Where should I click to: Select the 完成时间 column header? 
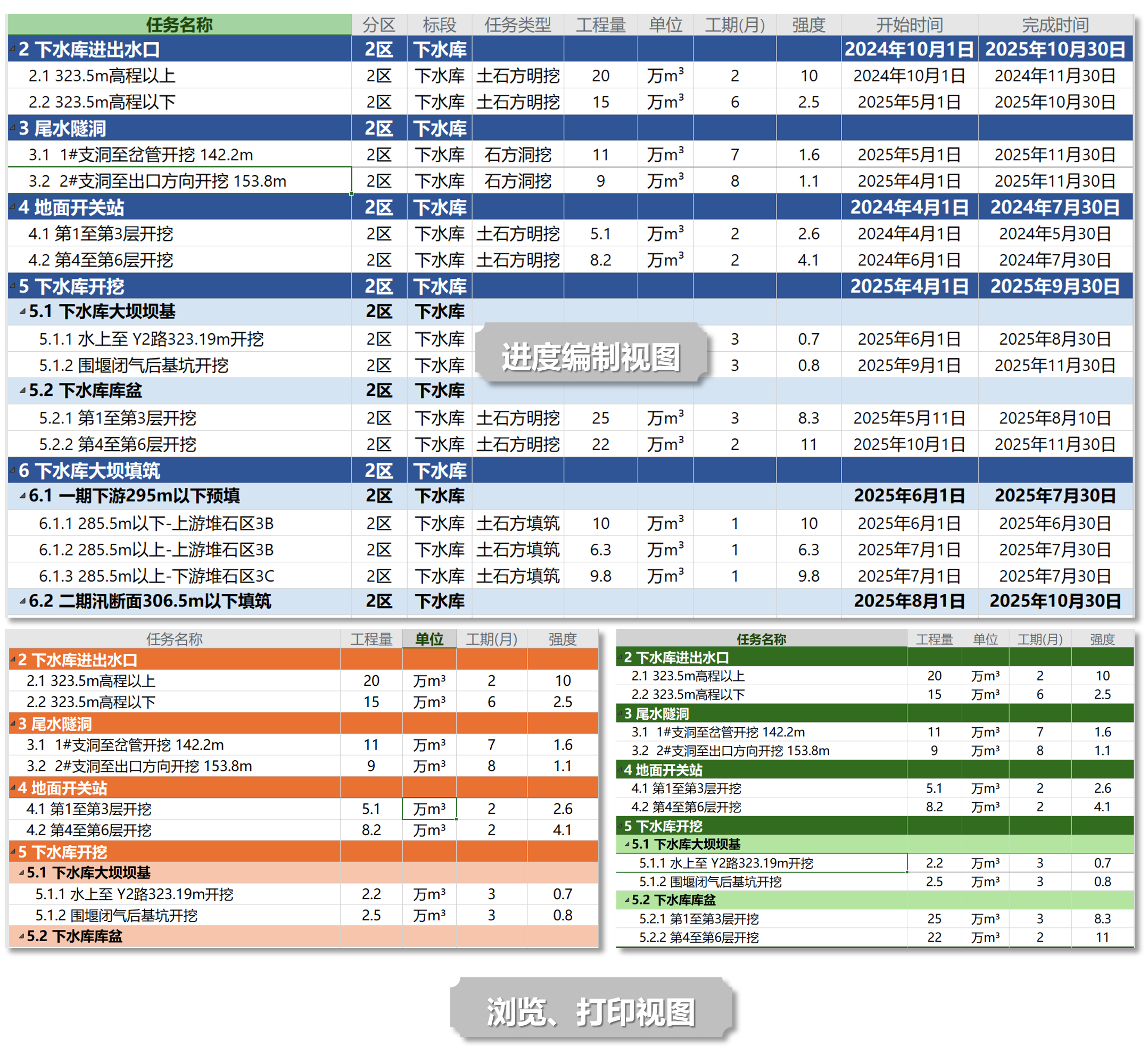tap(1055, 24)
